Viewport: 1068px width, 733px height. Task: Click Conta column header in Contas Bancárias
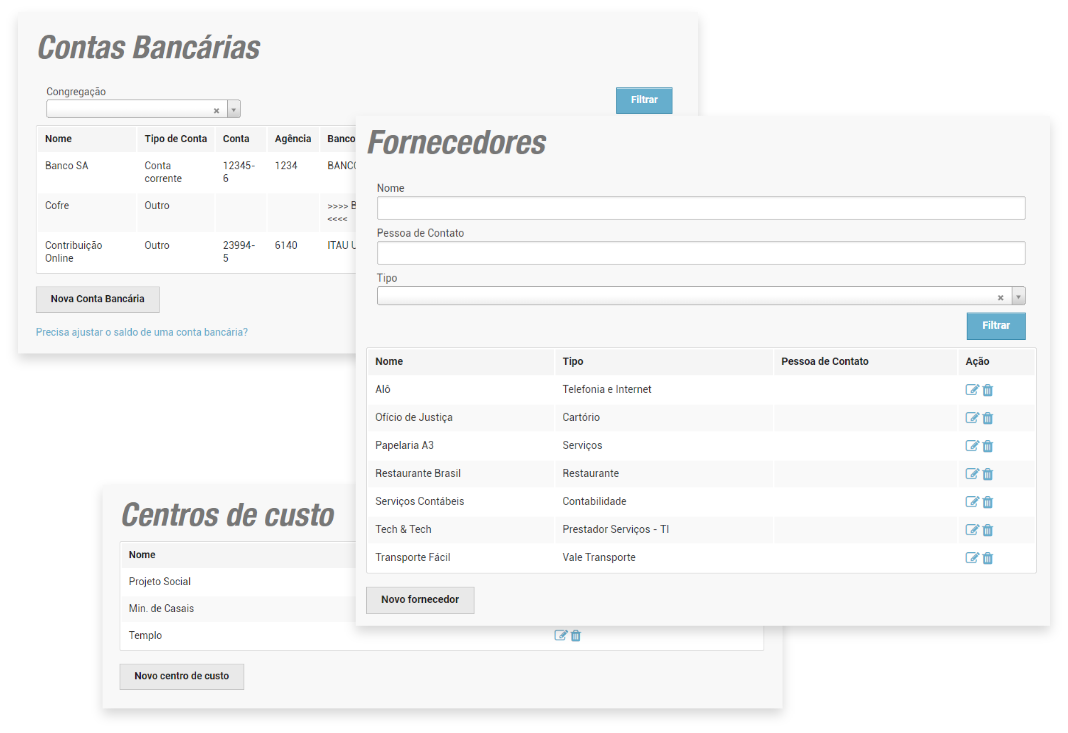(x=236, y=139)
